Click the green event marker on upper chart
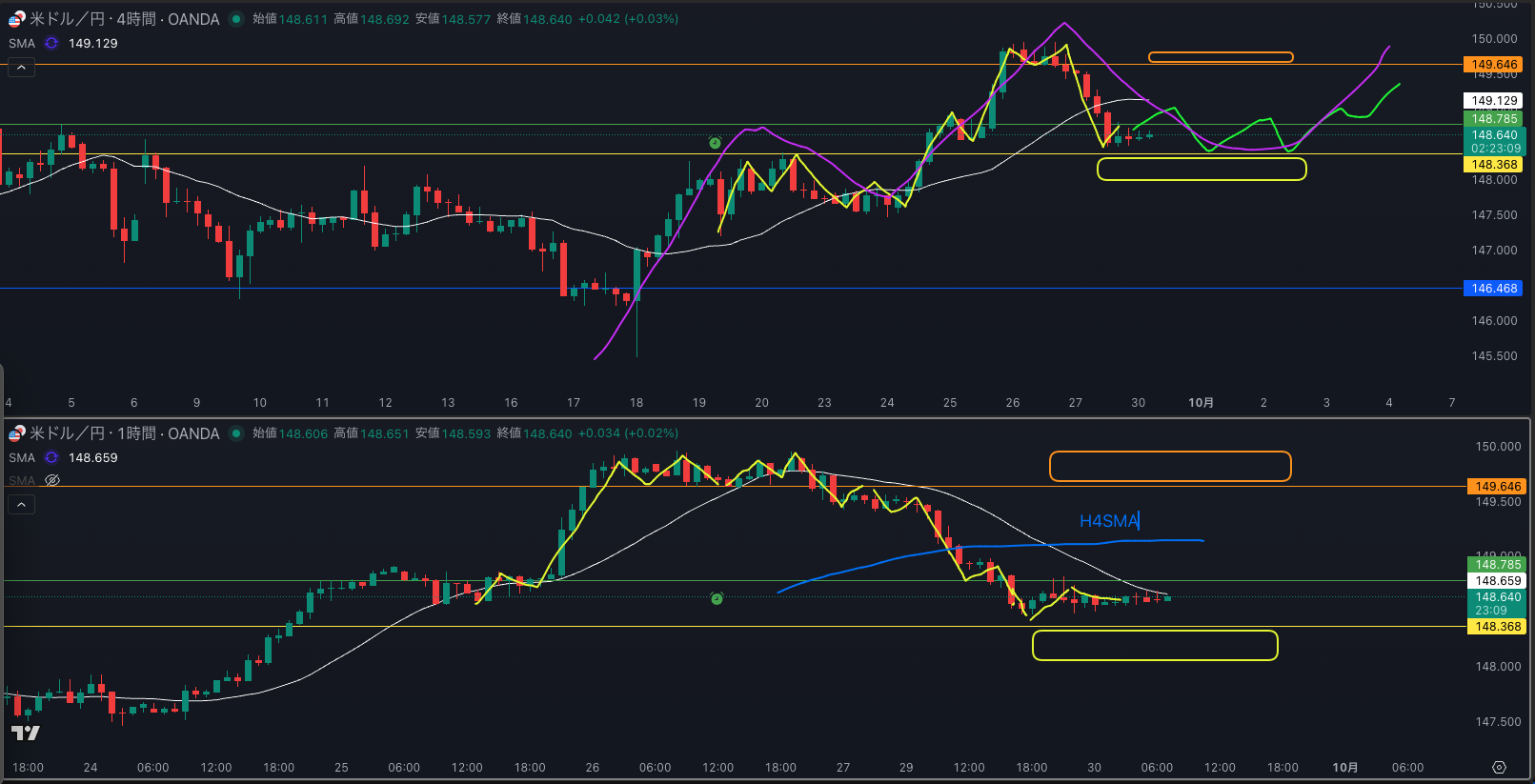1535x784 pixels. pyautogui.click(x=715, y=143)
